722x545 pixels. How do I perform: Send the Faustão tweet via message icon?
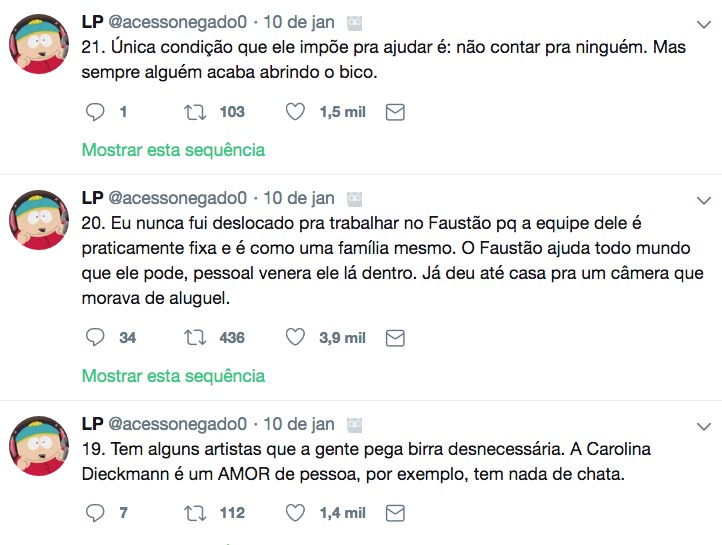pyautogui.click(x=395, y=338)
